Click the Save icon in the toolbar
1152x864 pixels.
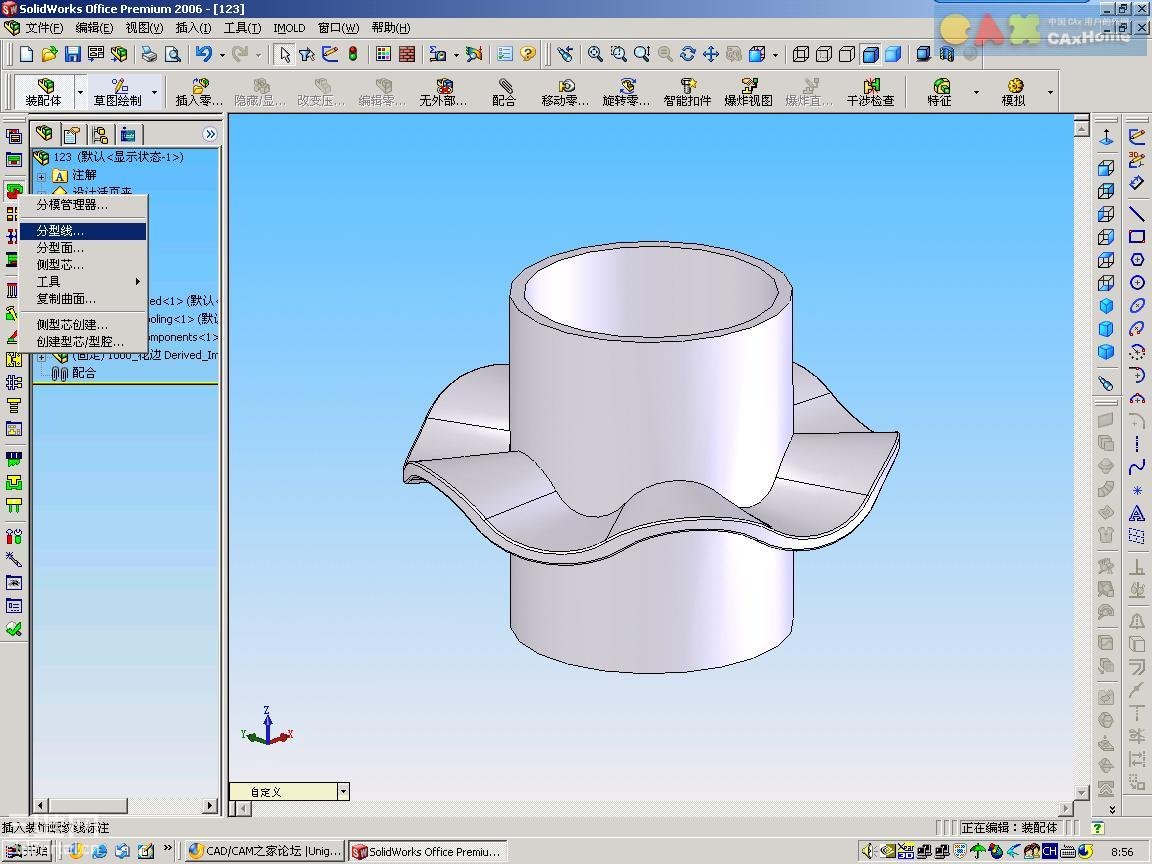(72, 54)
